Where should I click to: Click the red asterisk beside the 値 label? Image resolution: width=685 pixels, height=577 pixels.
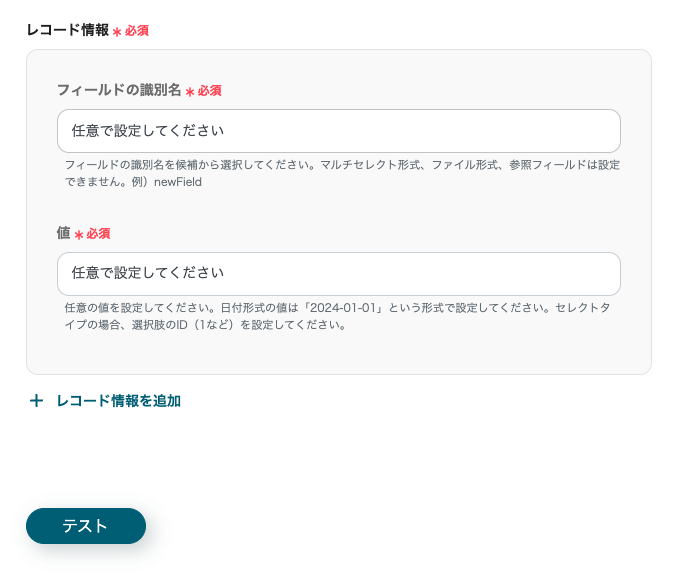point(79,235)
